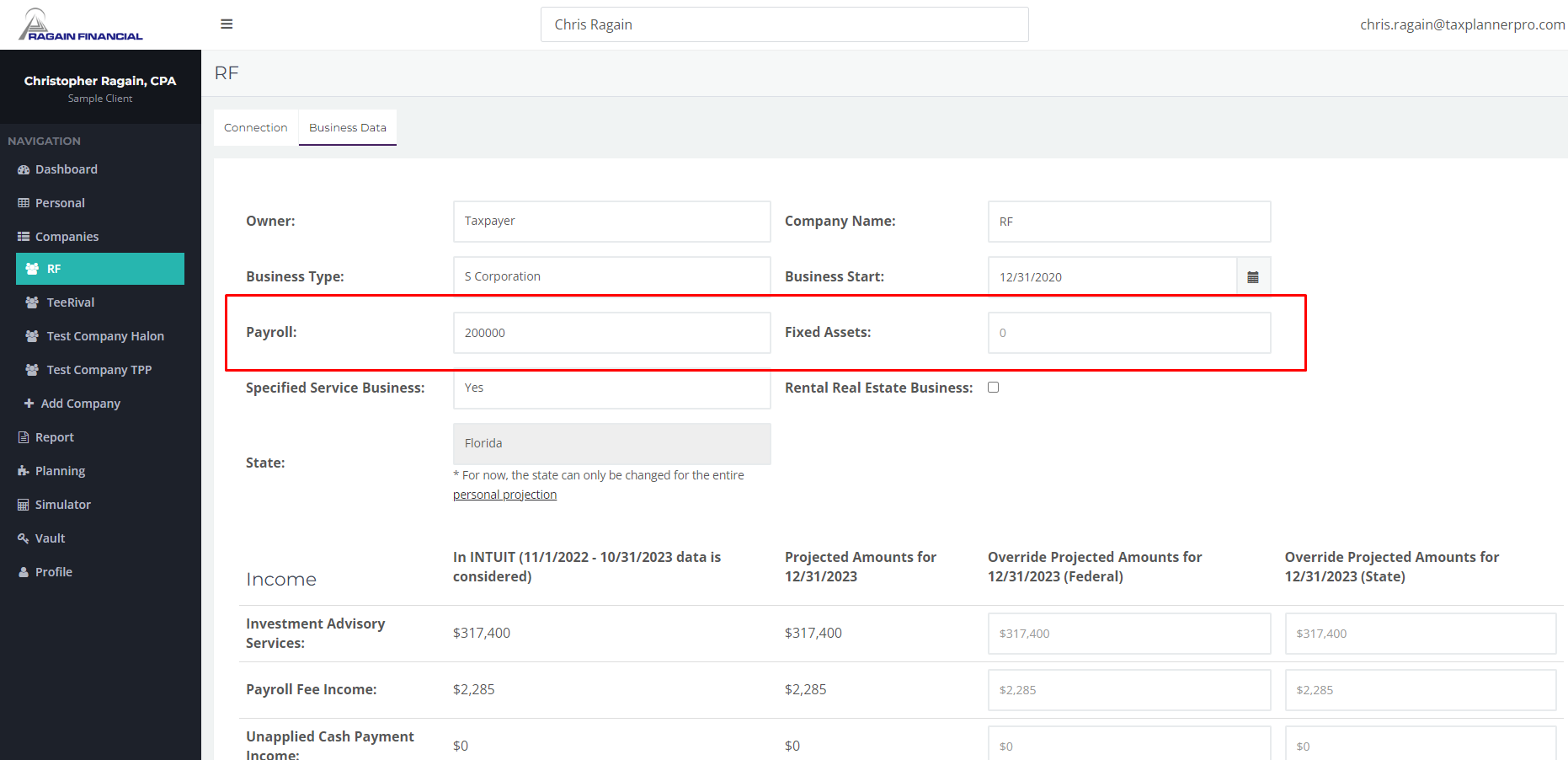Open the Business Type dropdown
This screenshot has width=1568, height=760.
pos(612,276)
